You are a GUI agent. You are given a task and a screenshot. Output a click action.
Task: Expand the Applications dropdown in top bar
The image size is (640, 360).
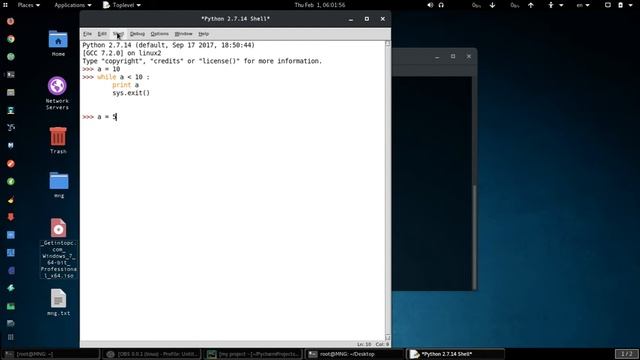(73, 5)
